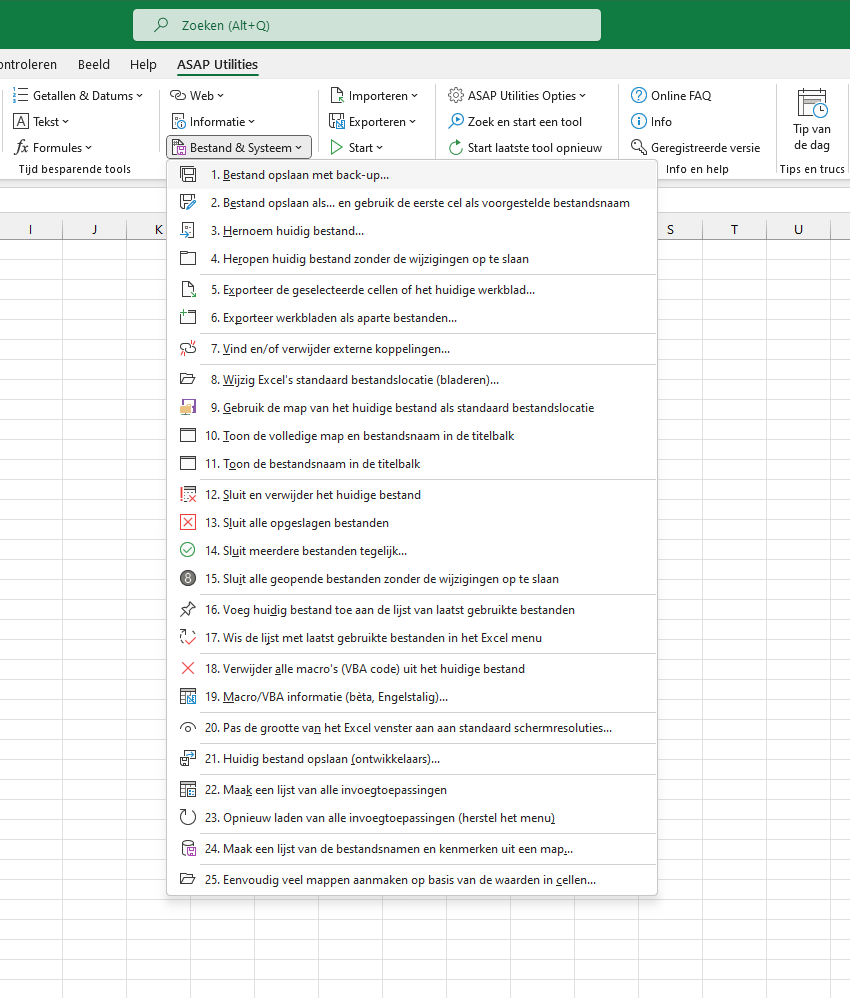Select column S header

tap(670, 230)
